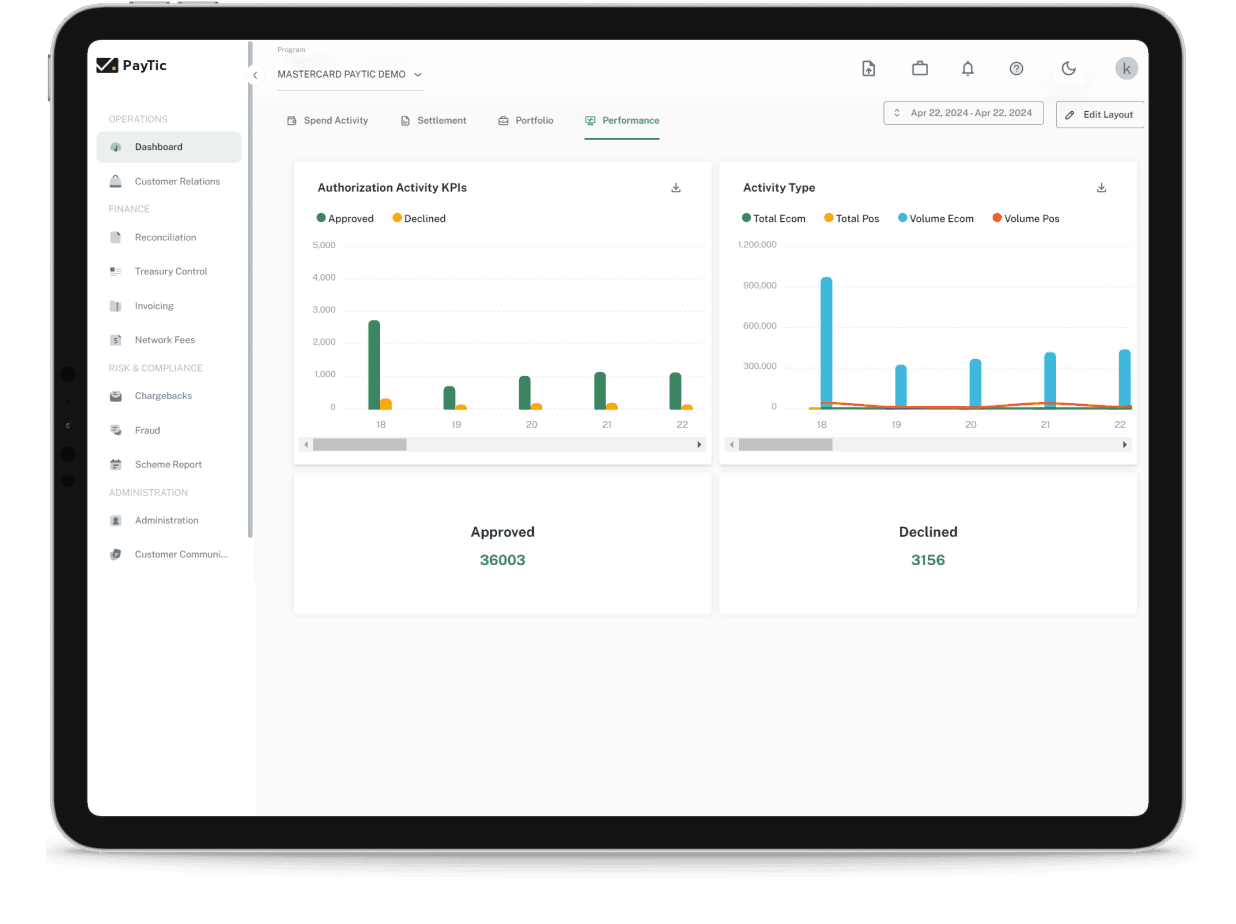Switch to the Settlement tab
Image resolution: width=1236 pixels, height=924 pixels.
tap(433, 120)
